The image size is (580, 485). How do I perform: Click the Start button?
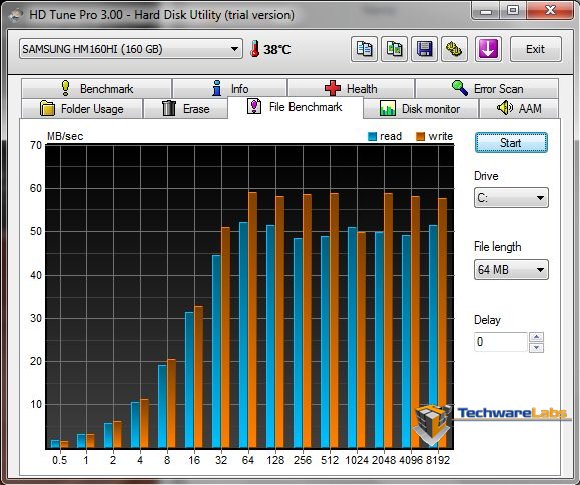click(511, 143)
